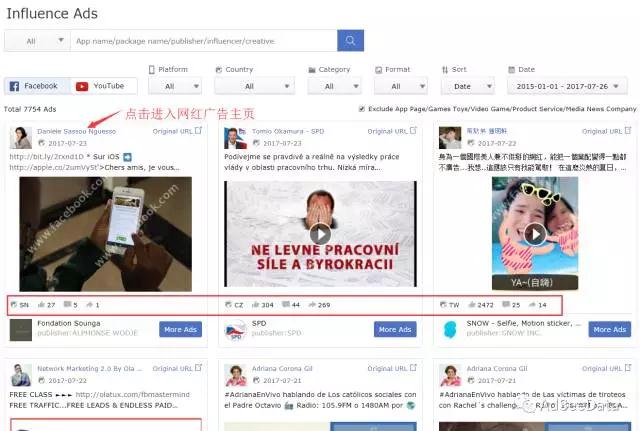The image size is (640, 431).
Task: Switch to the Facebook tab
Action: 33,87
